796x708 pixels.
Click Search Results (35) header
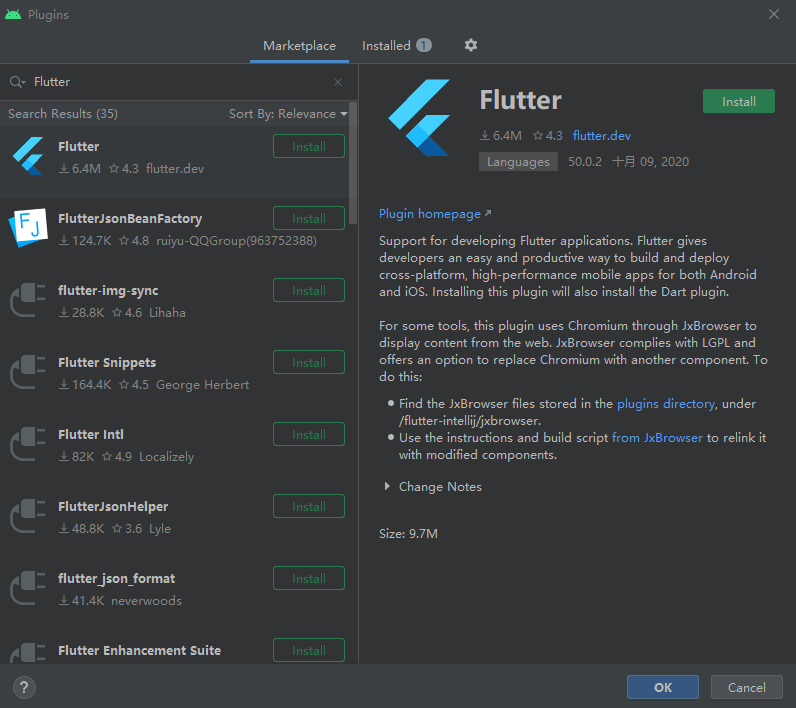(x=63, y=114)
